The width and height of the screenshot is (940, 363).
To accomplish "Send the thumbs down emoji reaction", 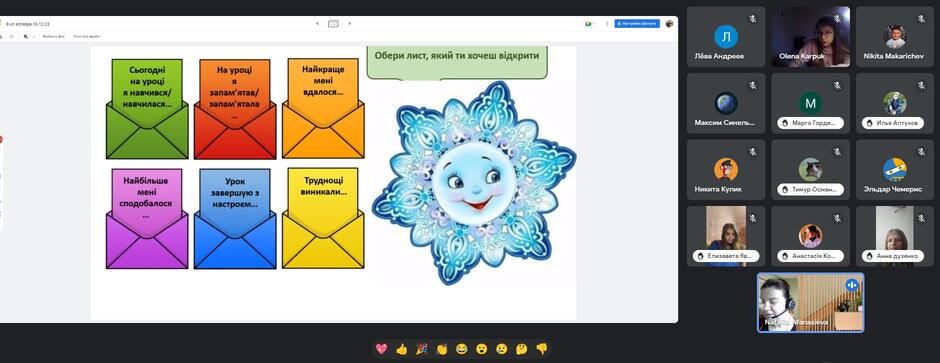I will coord(541,349).
